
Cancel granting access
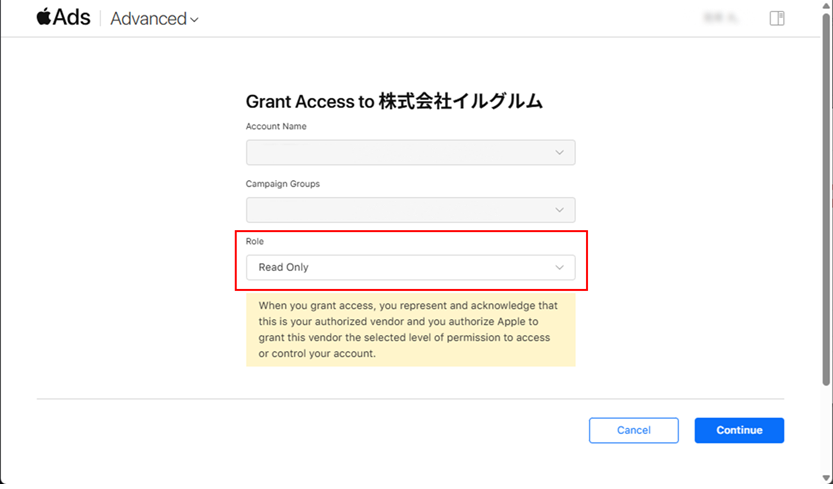click(x=633, y=430)
